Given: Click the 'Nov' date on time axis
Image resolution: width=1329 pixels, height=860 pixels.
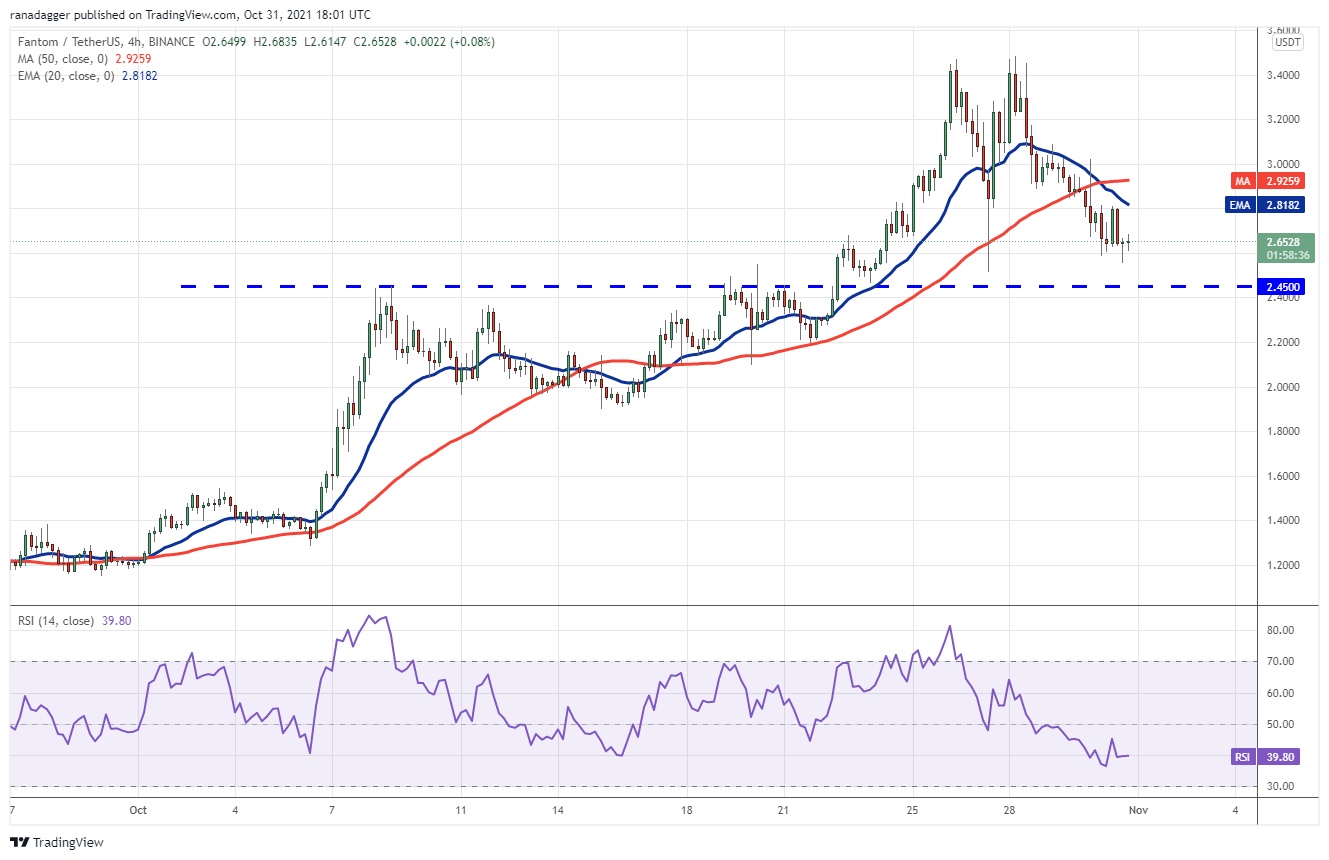Looking at the screenshot, I should 1139,810.
